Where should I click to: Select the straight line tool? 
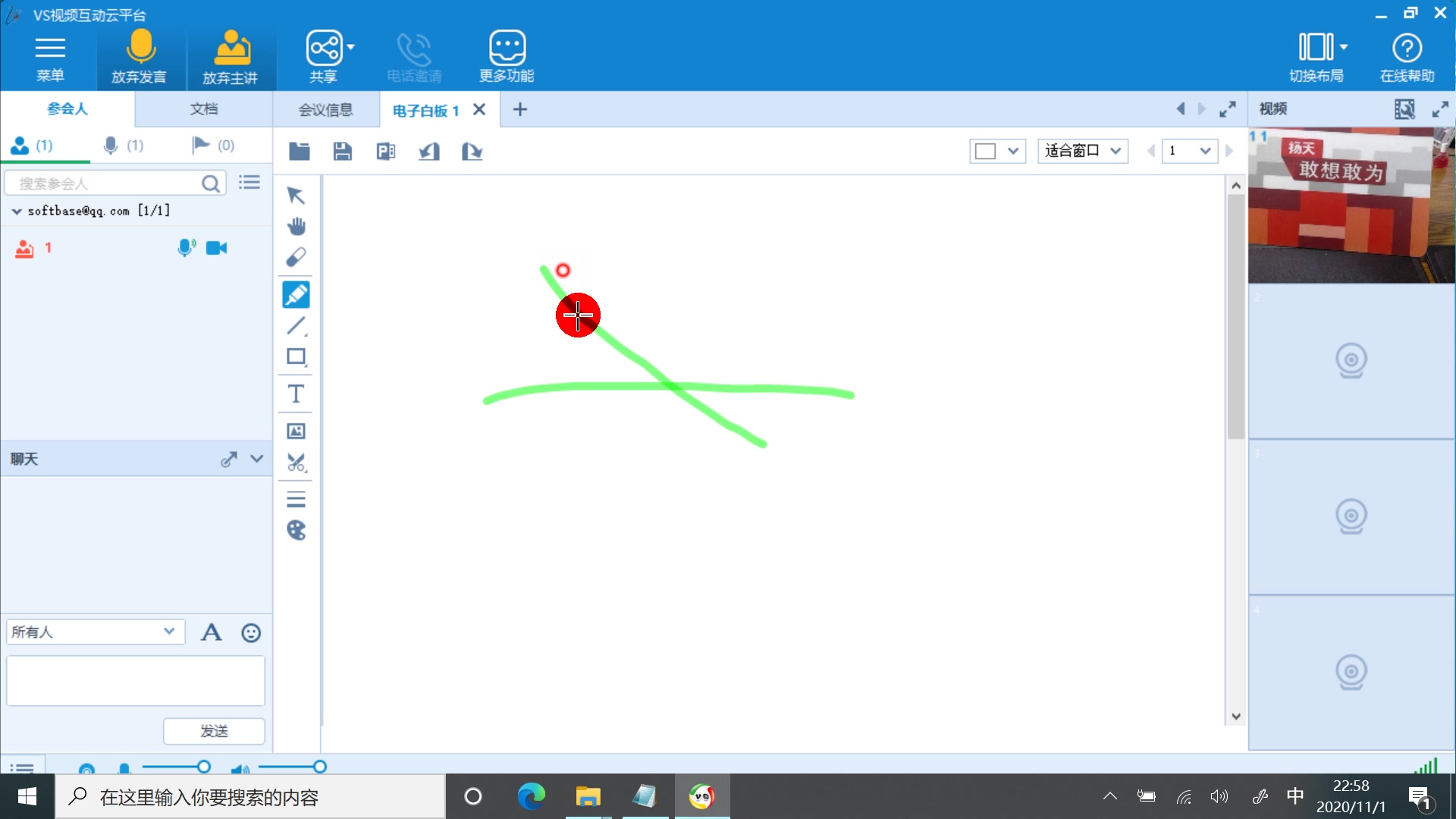click(296, 326)
